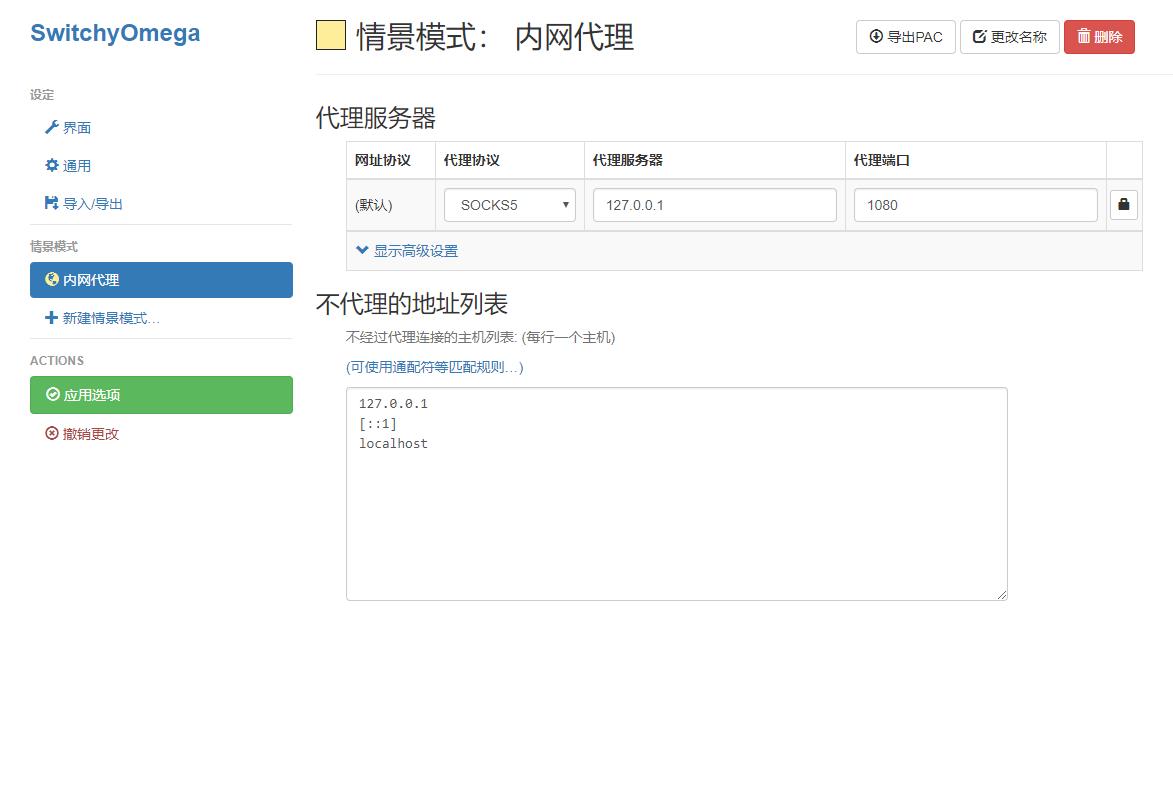This screenshot has width=1173, height=810.
Task: Click the red 删除 delete button
Action: (1100, 37)
